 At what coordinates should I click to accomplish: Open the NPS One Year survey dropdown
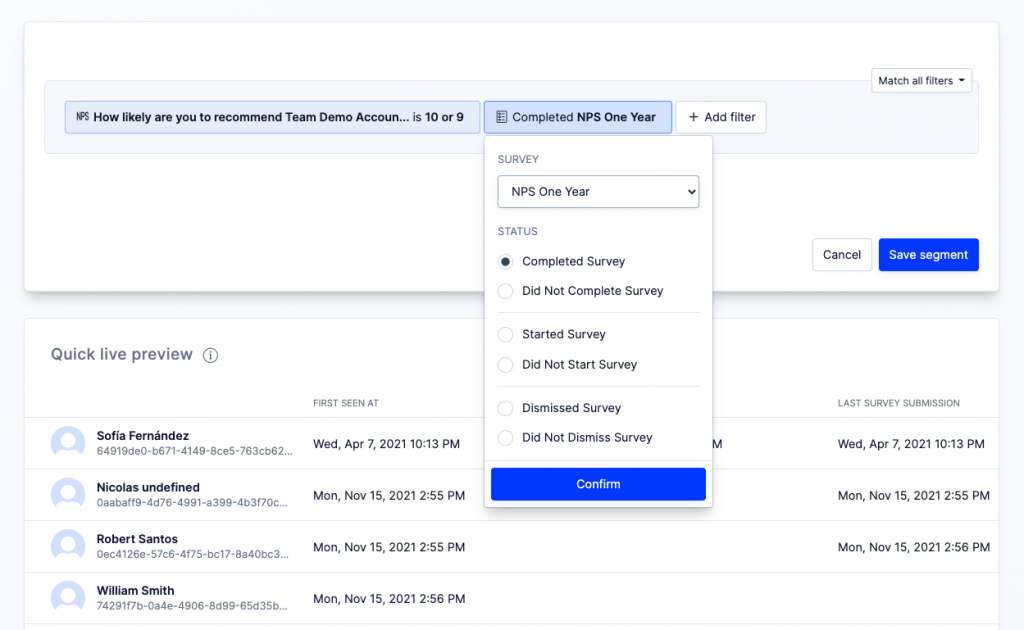[598, 191]
